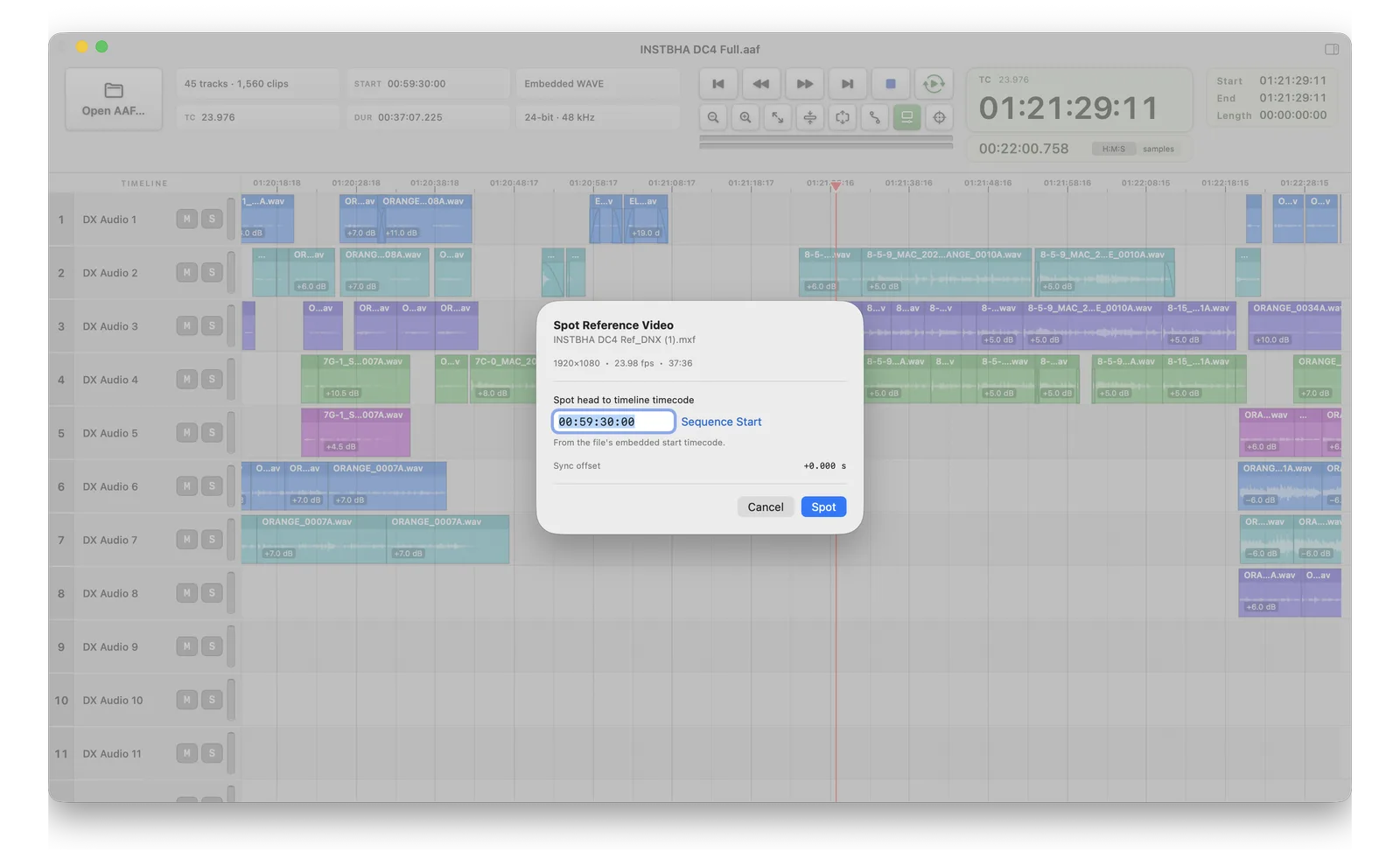The width and height of the screenshot is (1400, 866).
Task: Select ORANGE_0007A.wav clip on DX Audio 6
Action: (x=387, y=485)
